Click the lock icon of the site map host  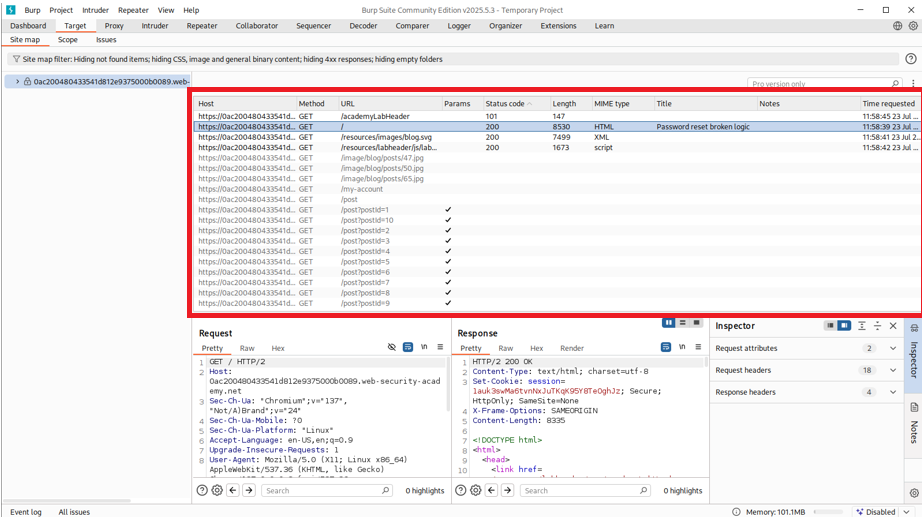tap(27, 82)
